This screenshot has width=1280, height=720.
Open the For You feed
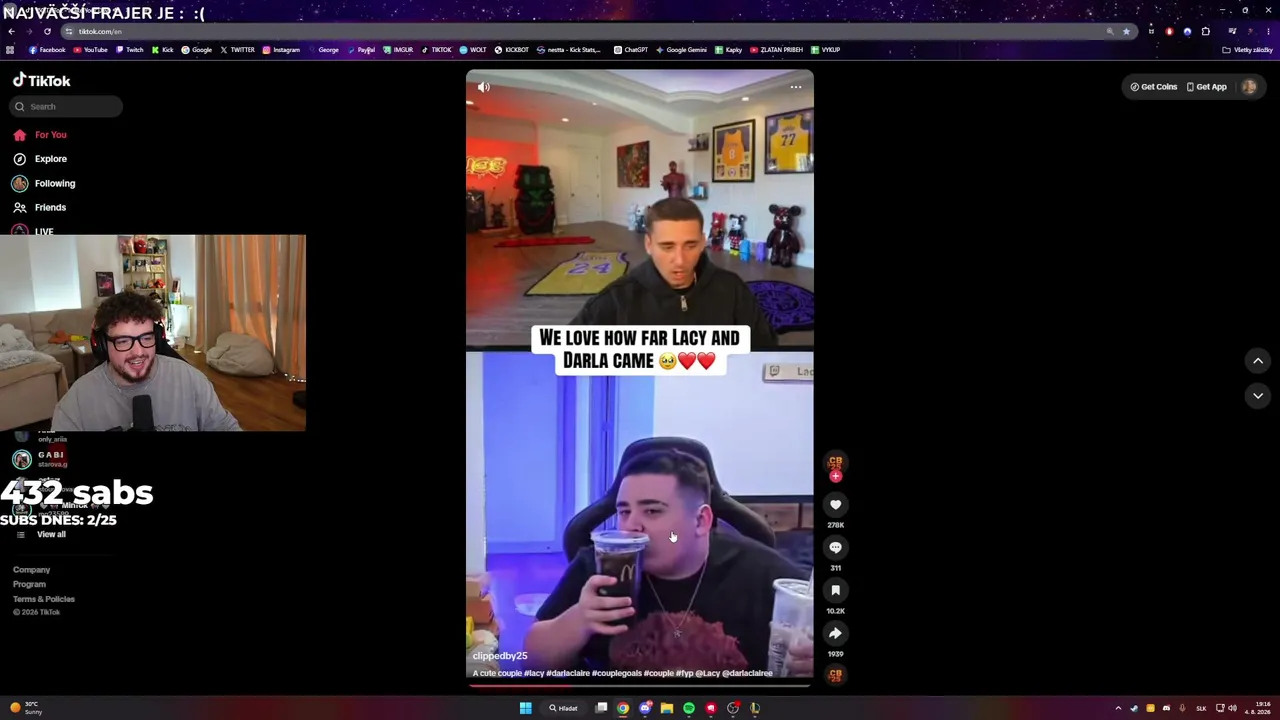click(x=40, y=135)
